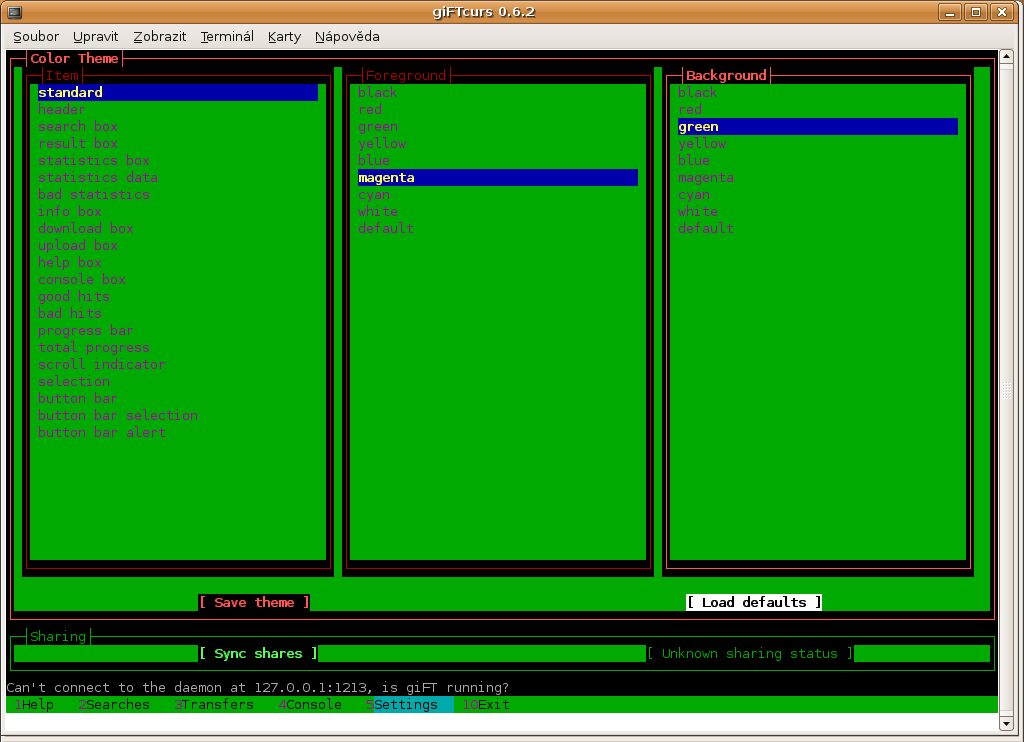Click the Load defaults button
Viewport: 1024px width, 742px height.
point(754,602)
